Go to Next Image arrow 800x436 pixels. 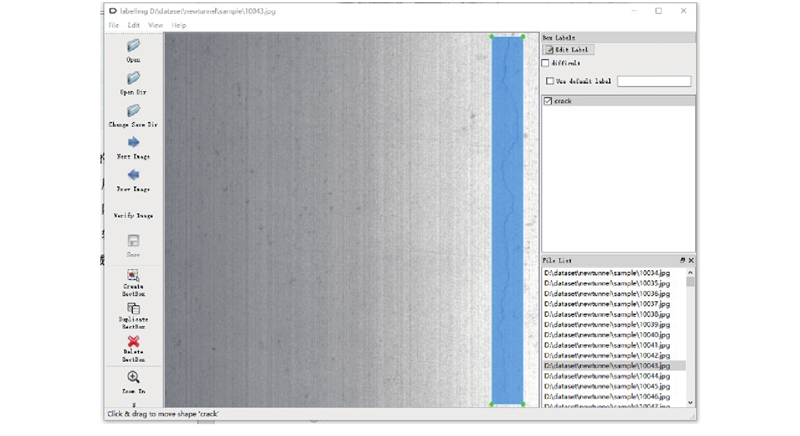[x=133, y=142]
